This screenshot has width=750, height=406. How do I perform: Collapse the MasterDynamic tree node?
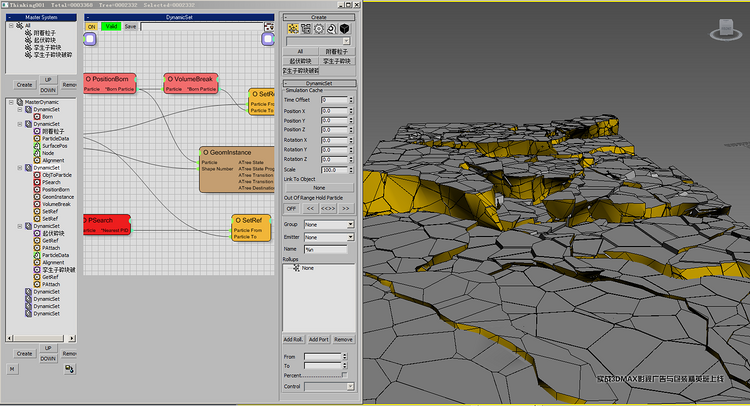[11, 102]
